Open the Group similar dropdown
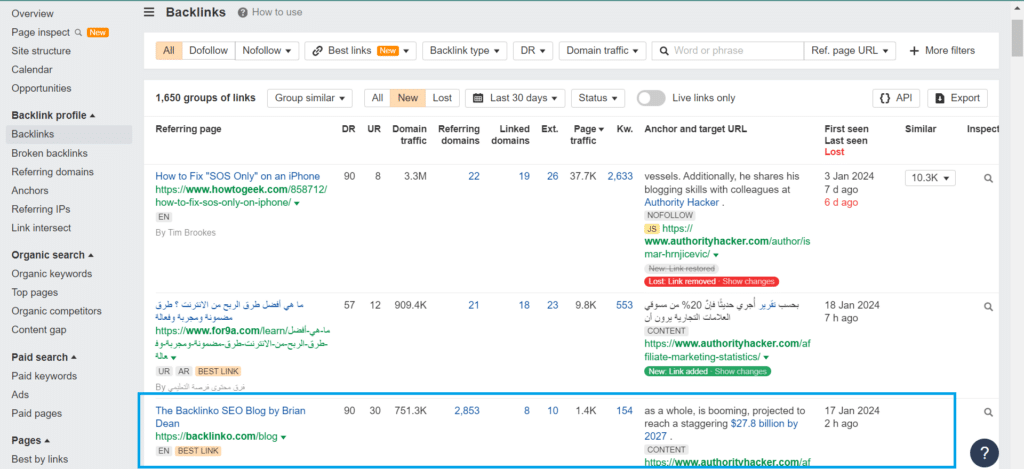The image size is (1024, 469). [310, 98]
